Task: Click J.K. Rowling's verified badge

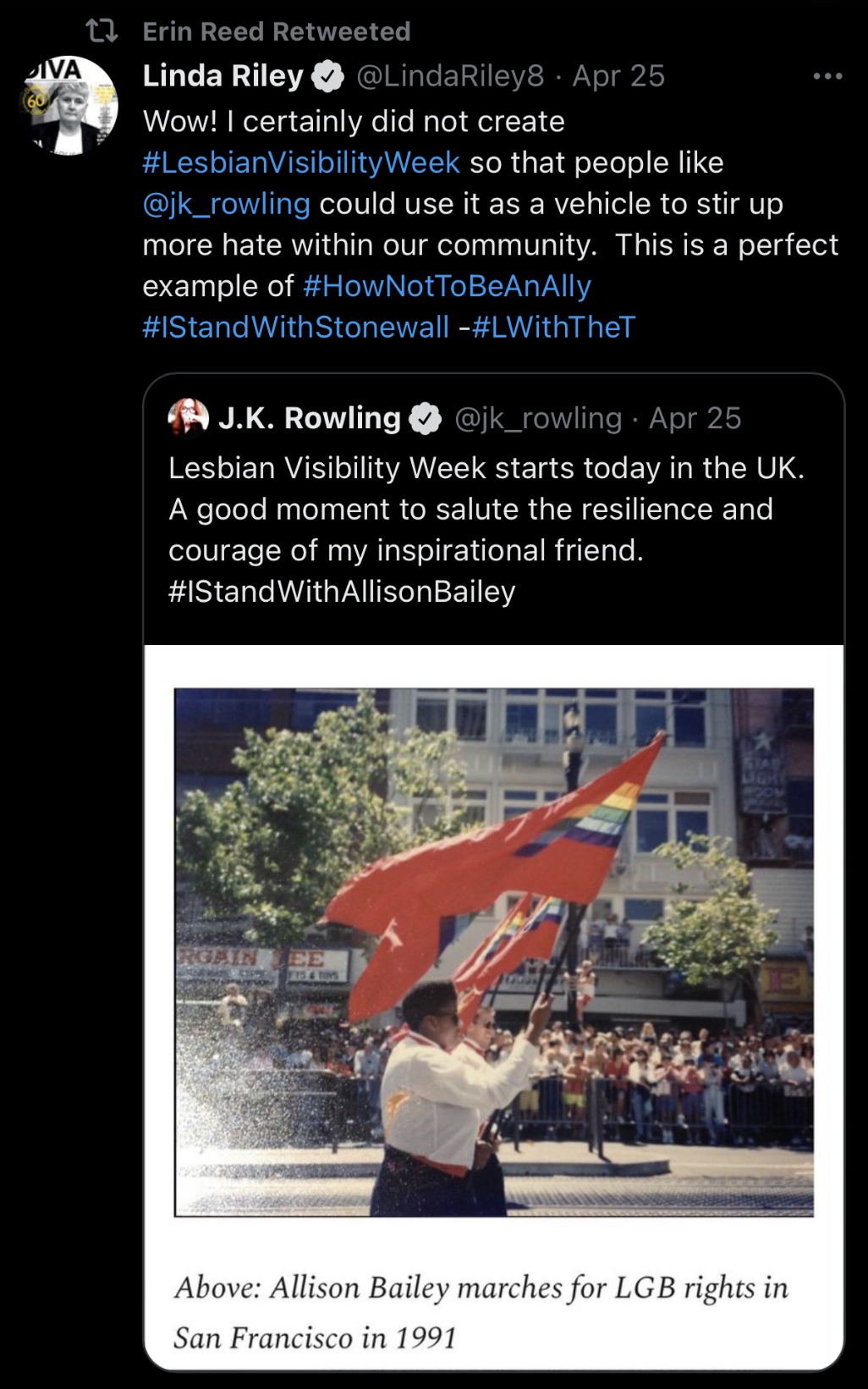Action: tap(425, 418)
